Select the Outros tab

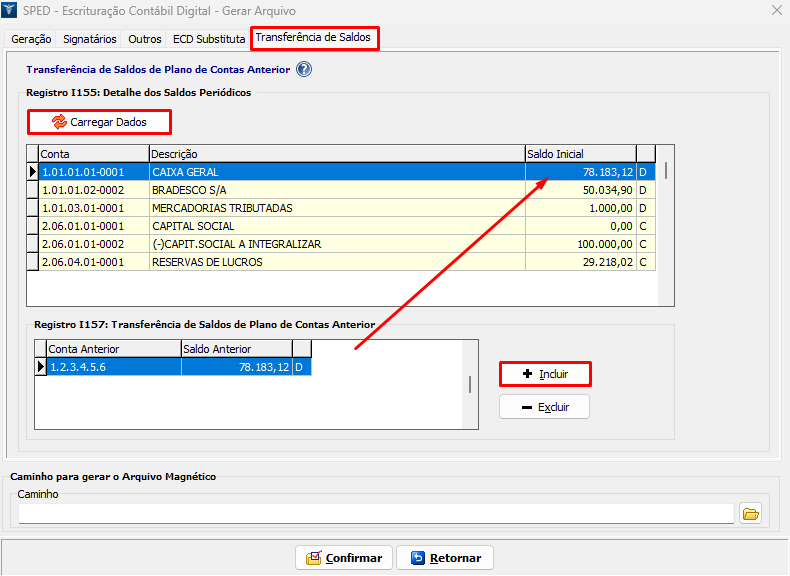(145, 40)
